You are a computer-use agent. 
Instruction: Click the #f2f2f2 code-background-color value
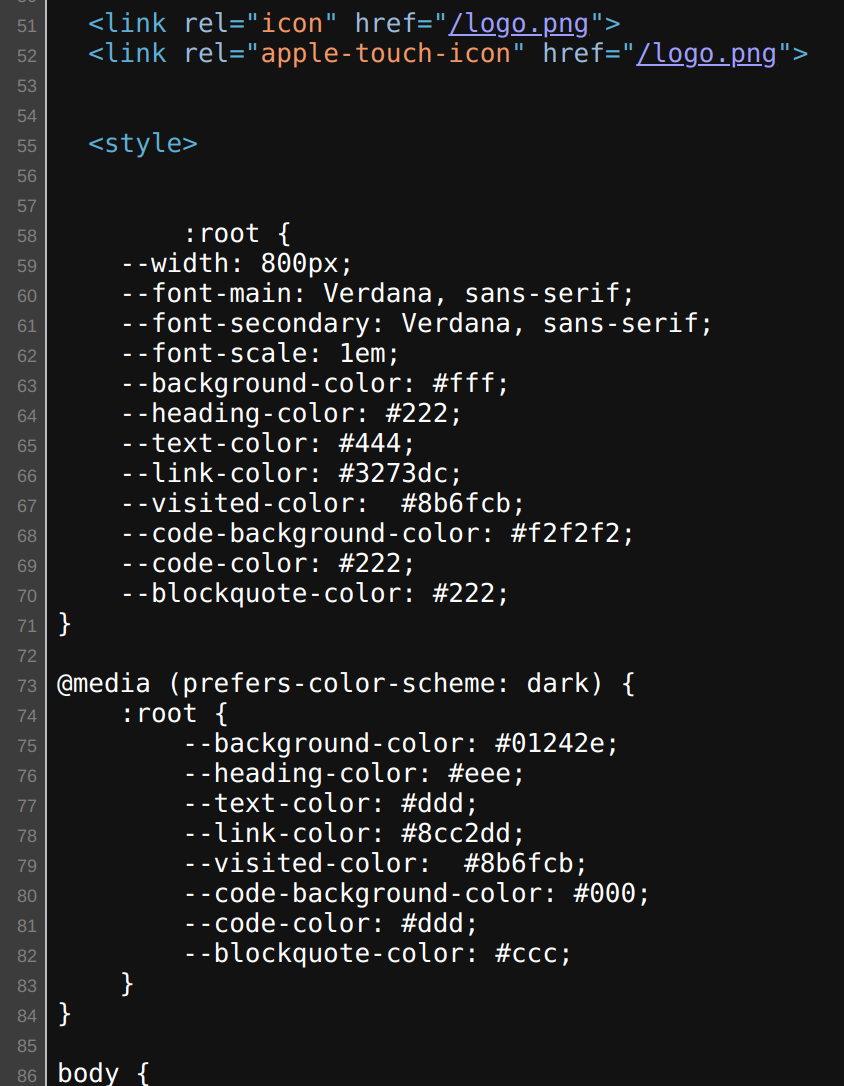point(572,533)
